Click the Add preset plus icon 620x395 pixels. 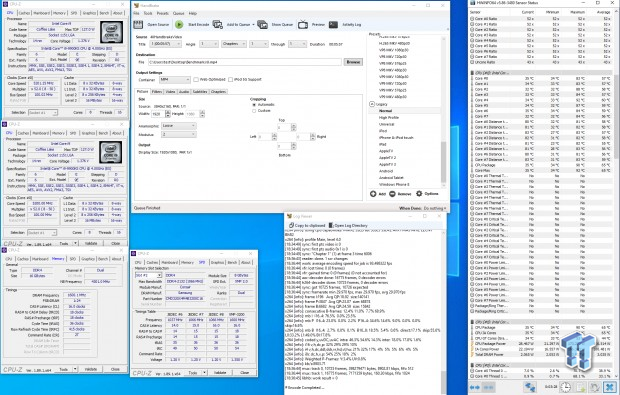pos(373,194)
